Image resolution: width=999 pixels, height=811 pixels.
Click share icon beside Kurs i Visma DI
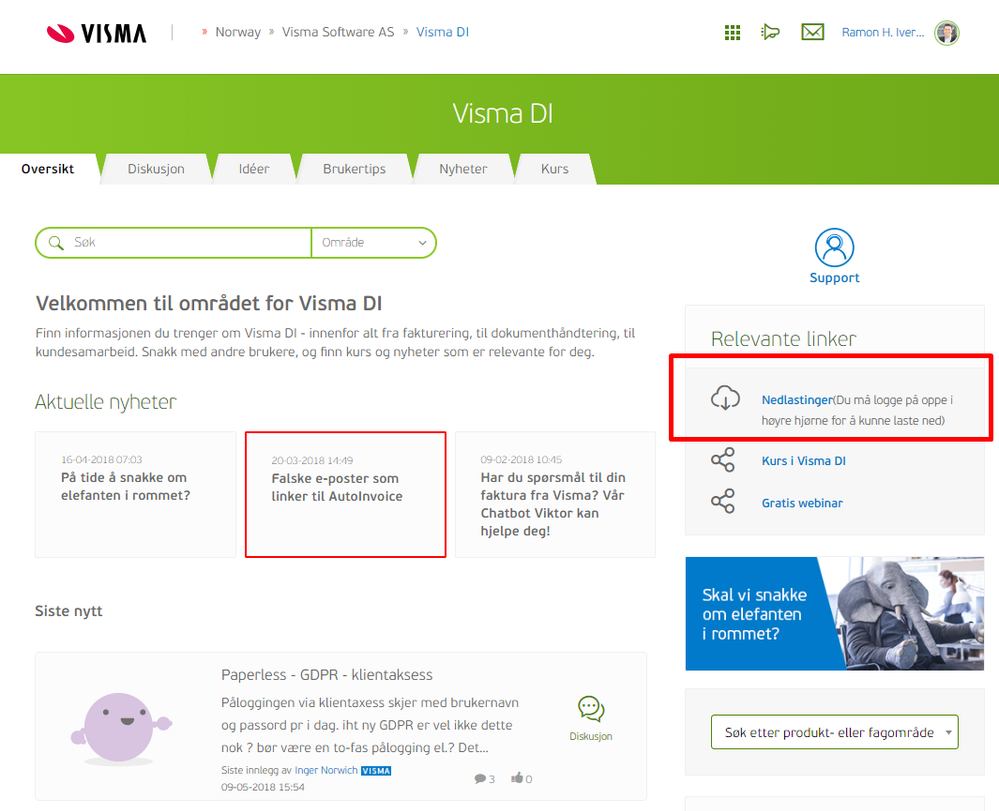click(x=722, y=460)
